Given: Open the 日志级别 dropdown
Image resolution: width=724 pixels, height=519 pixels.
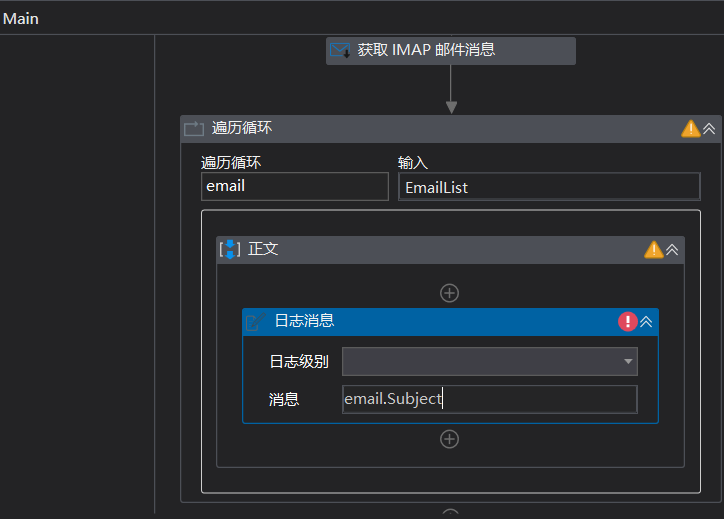Looking at the screenshot, I should pos(489,362).
